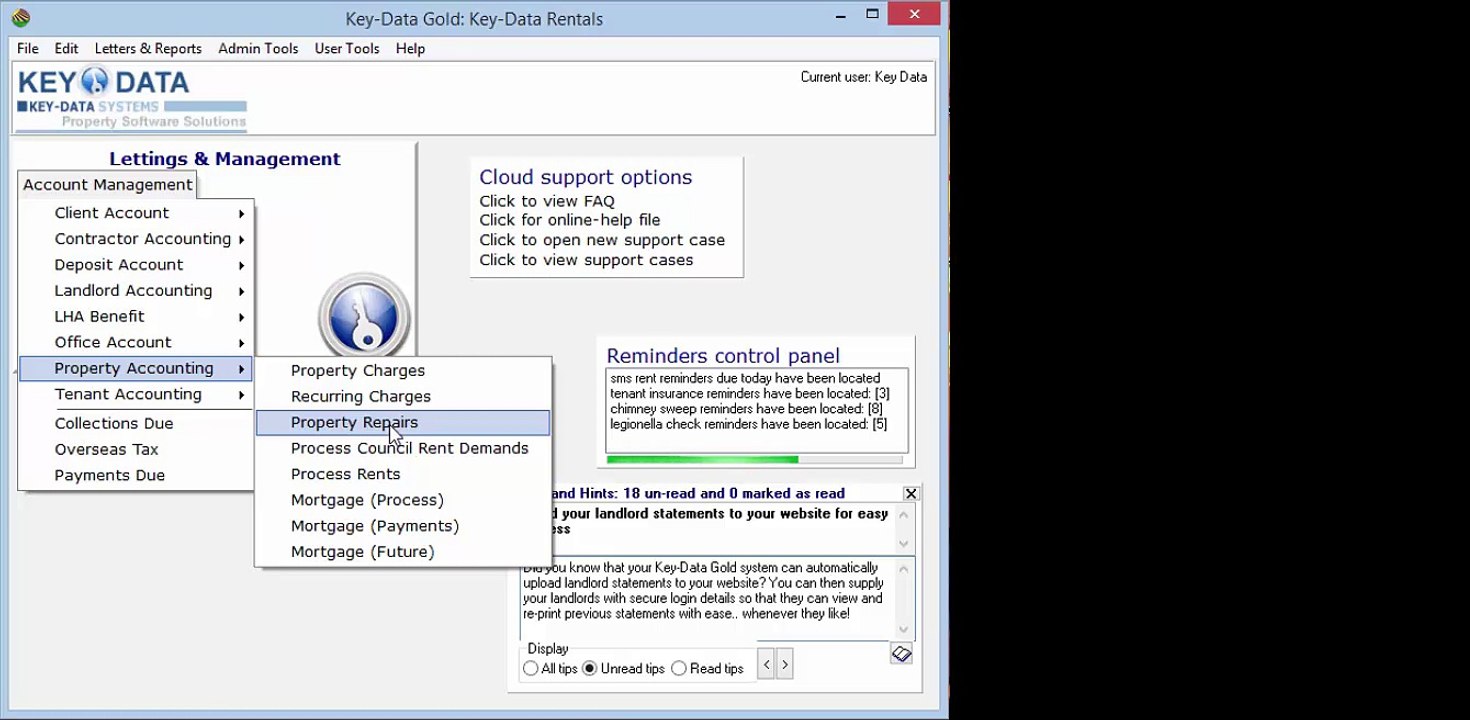Select Mortgage (Process) in the submenu
This screenshot has height=720, width=1470.
pos(403,501)
